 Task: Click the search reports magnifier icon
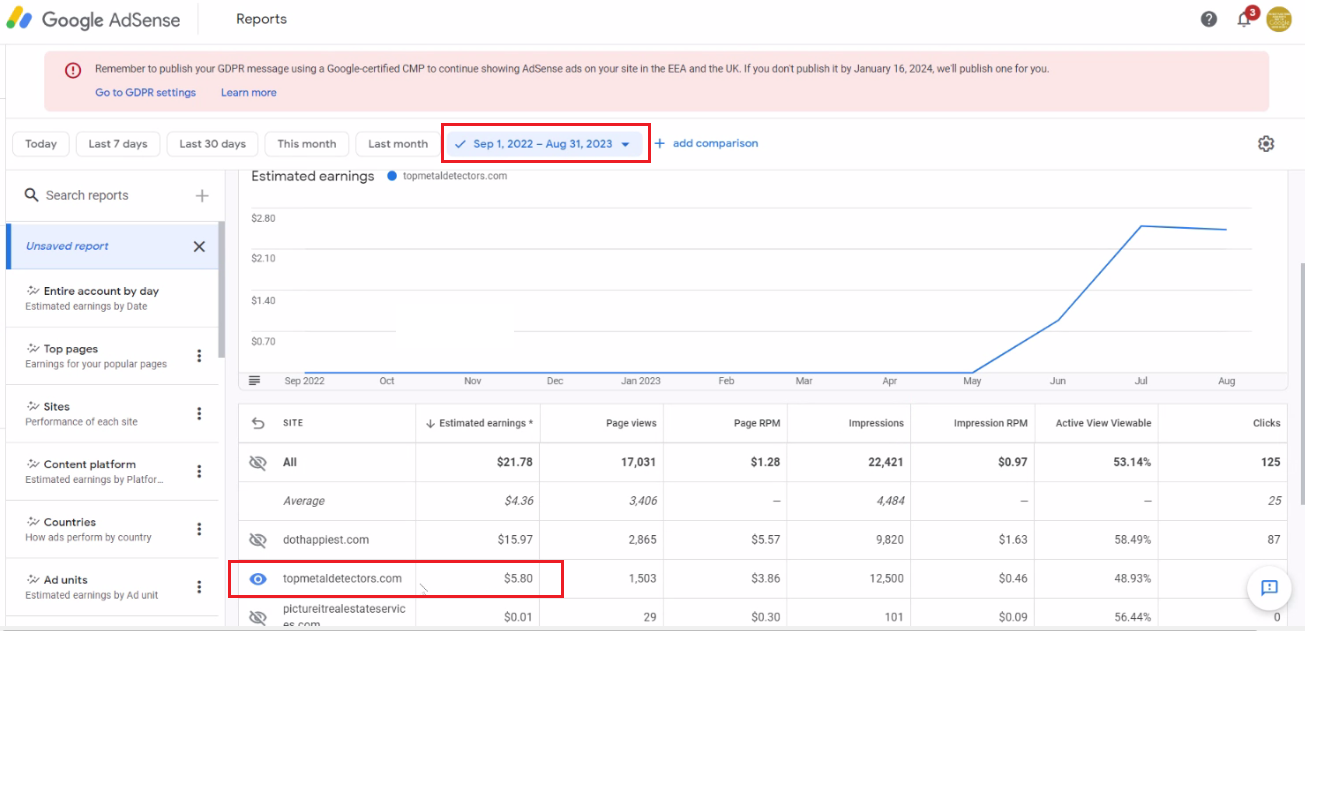pyautogui.click(x=32, y=195)
